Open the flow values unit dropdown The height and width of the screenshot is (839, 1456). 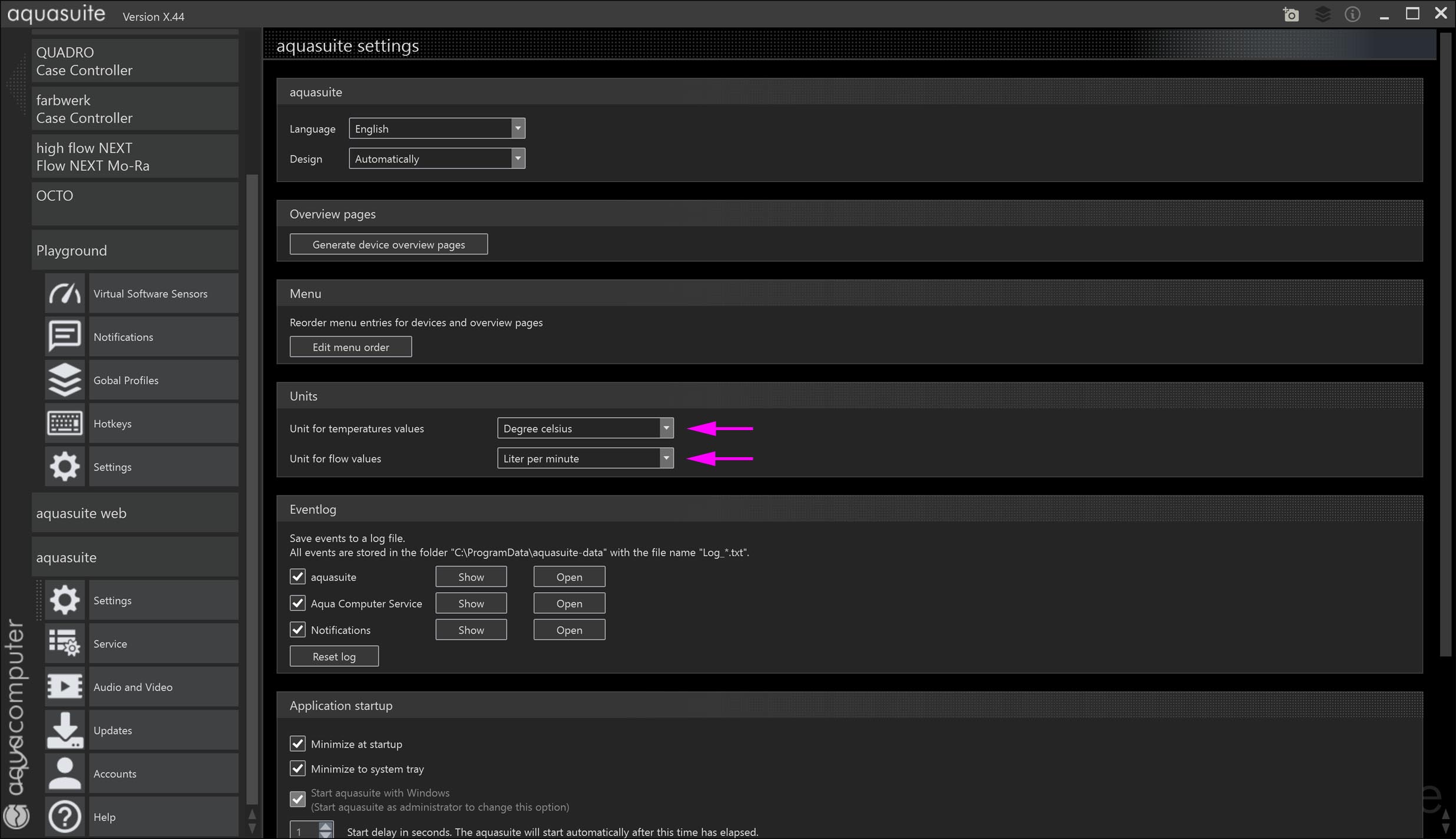(x=585, y=458)
